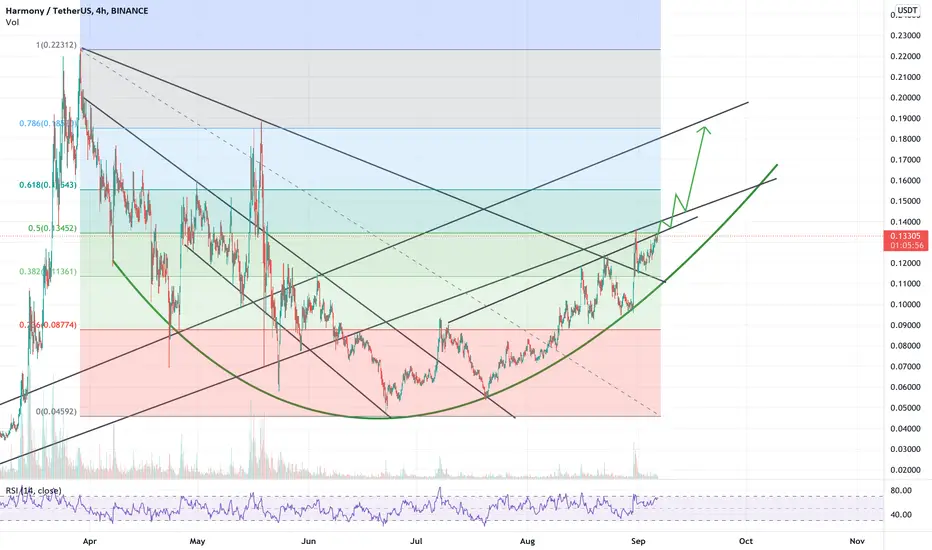Image resolution: width=932 pixels, height=550 pixels.
Task: Click the Apr label on time axis
Action: [89, 541]
